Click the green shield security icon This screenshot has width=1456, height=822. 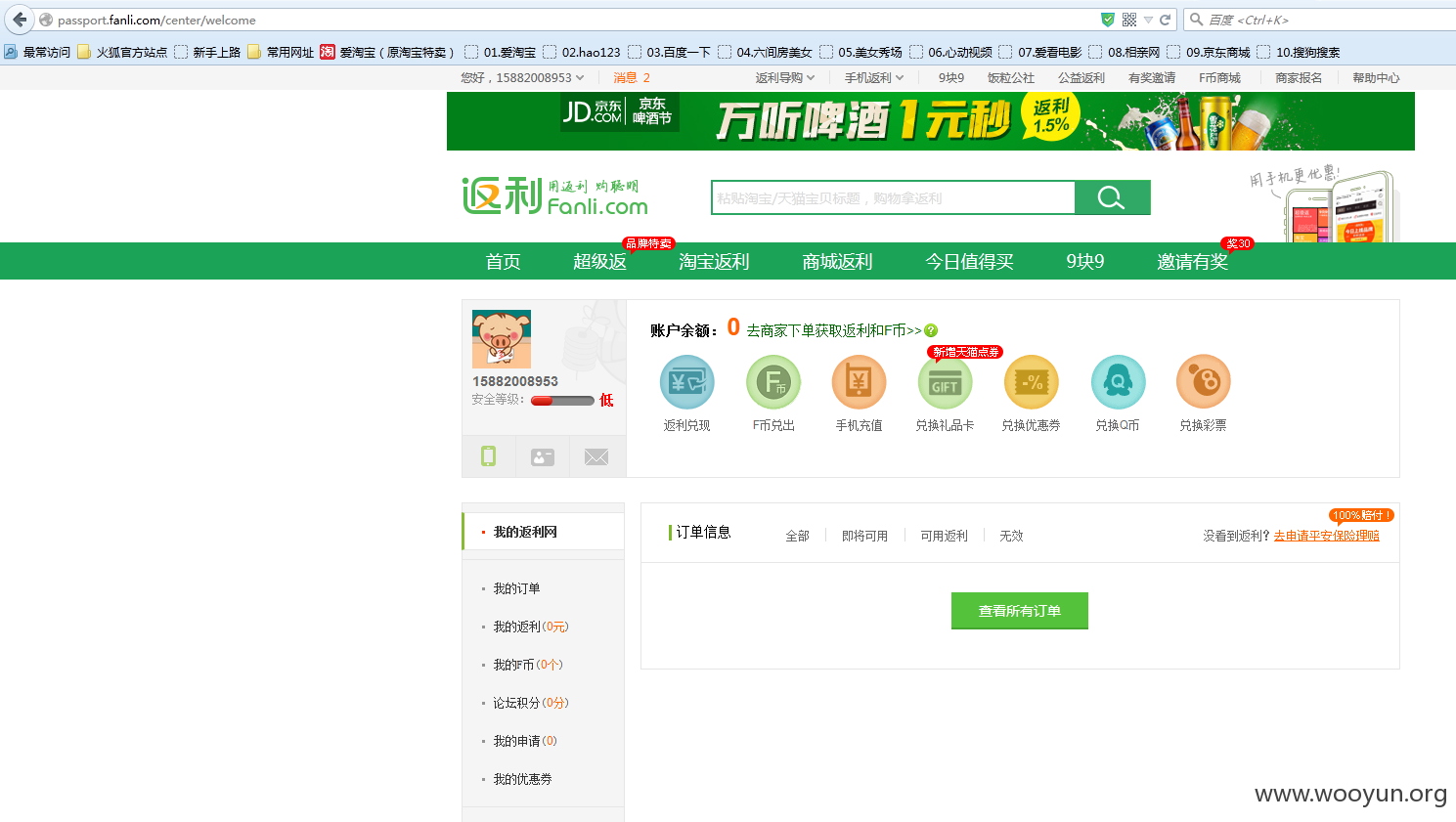tap(1108, 20)
